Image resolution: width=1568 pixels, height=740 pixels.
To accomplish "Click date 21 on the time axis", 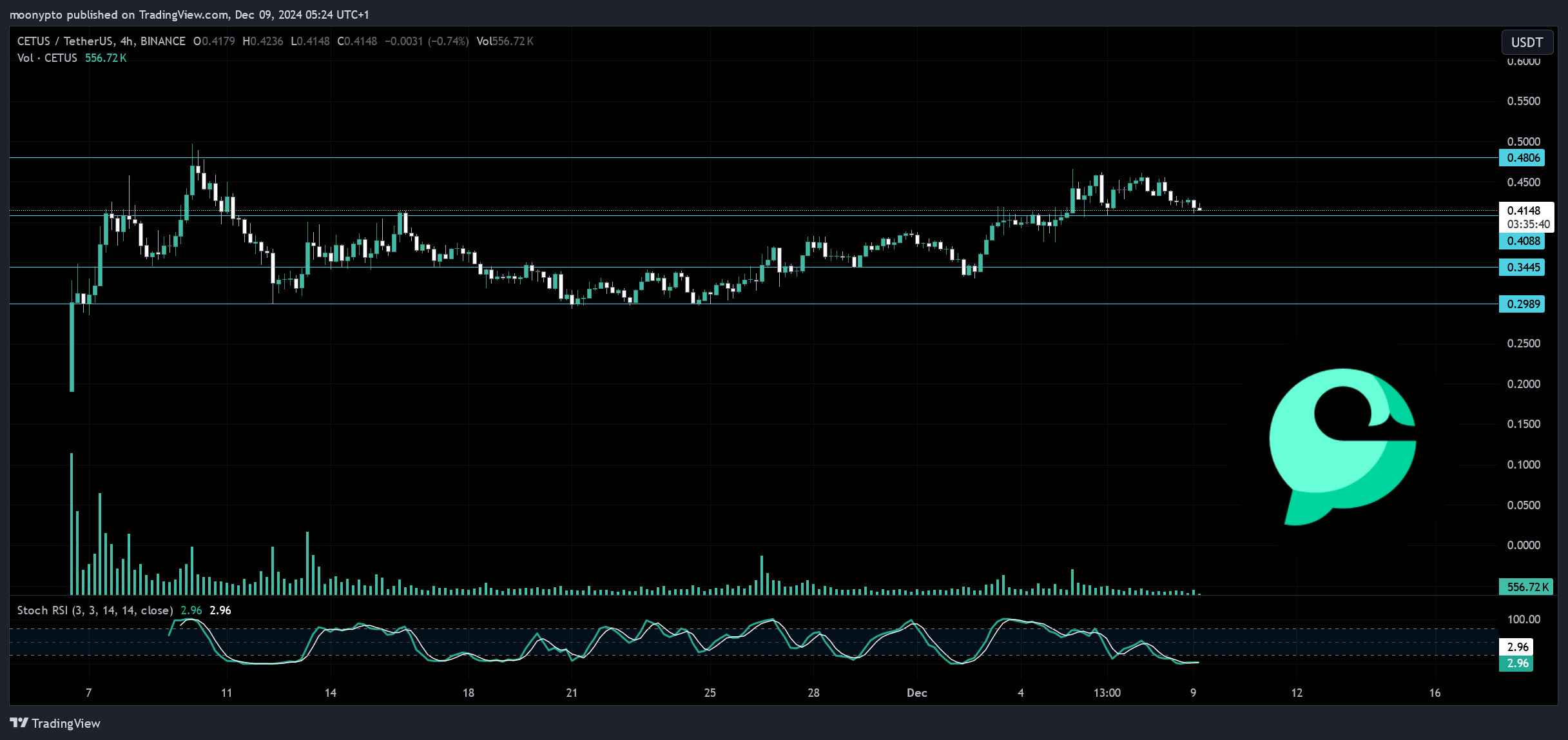I will click(x=572, y=693).
